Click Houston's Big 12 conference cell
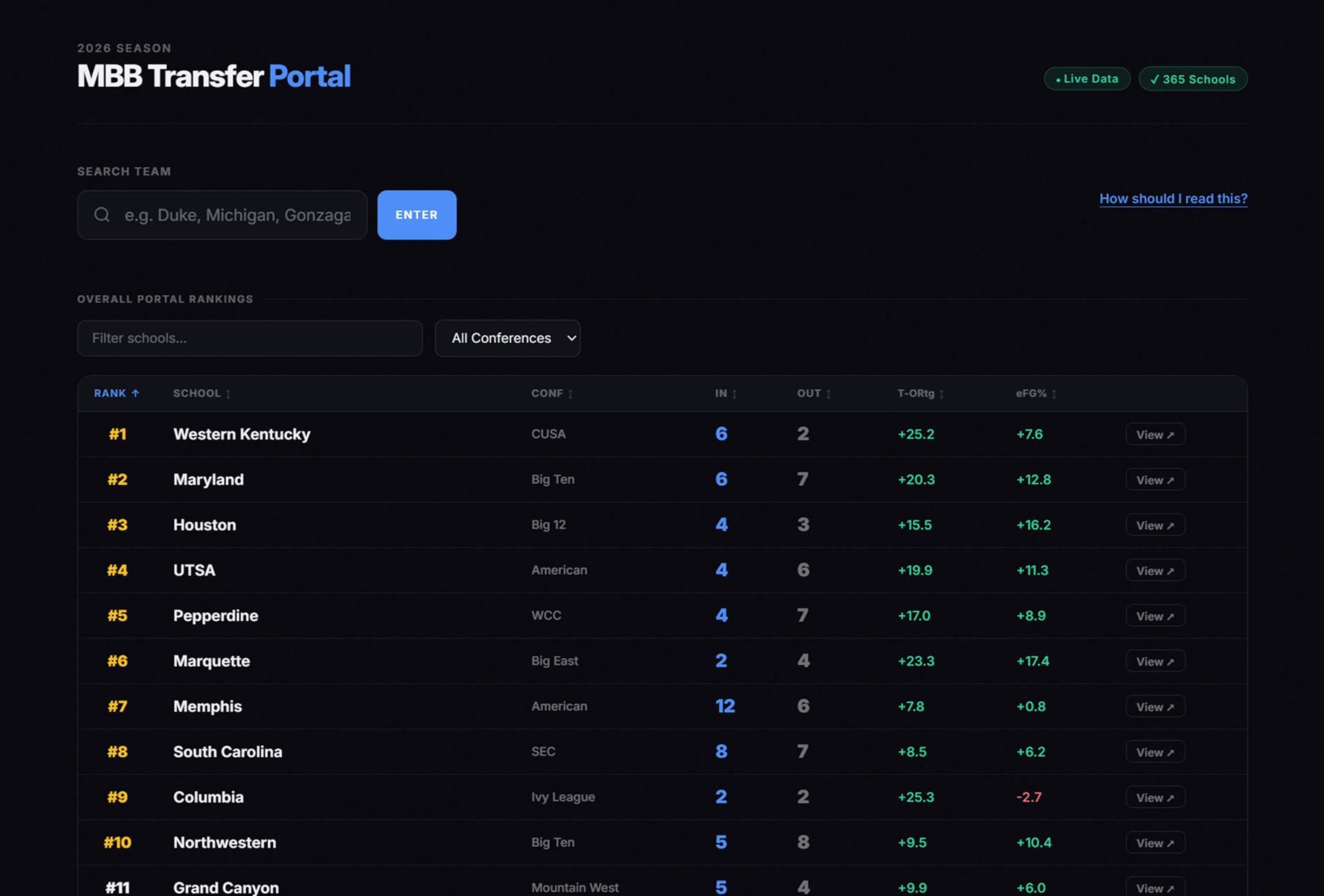 pos(548,525)
